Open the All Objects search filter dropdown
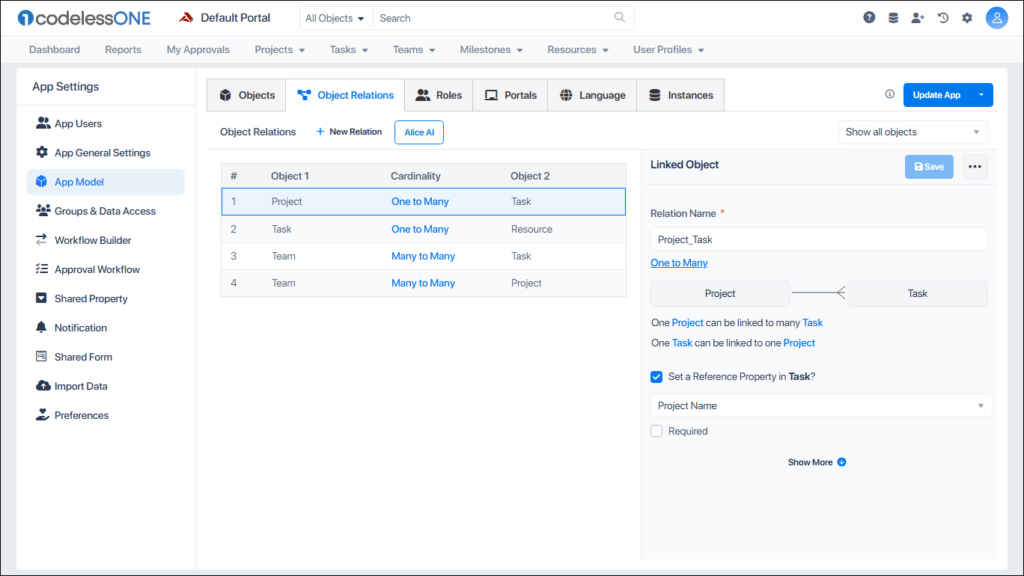1024x576 pixels. coord(335,18)
